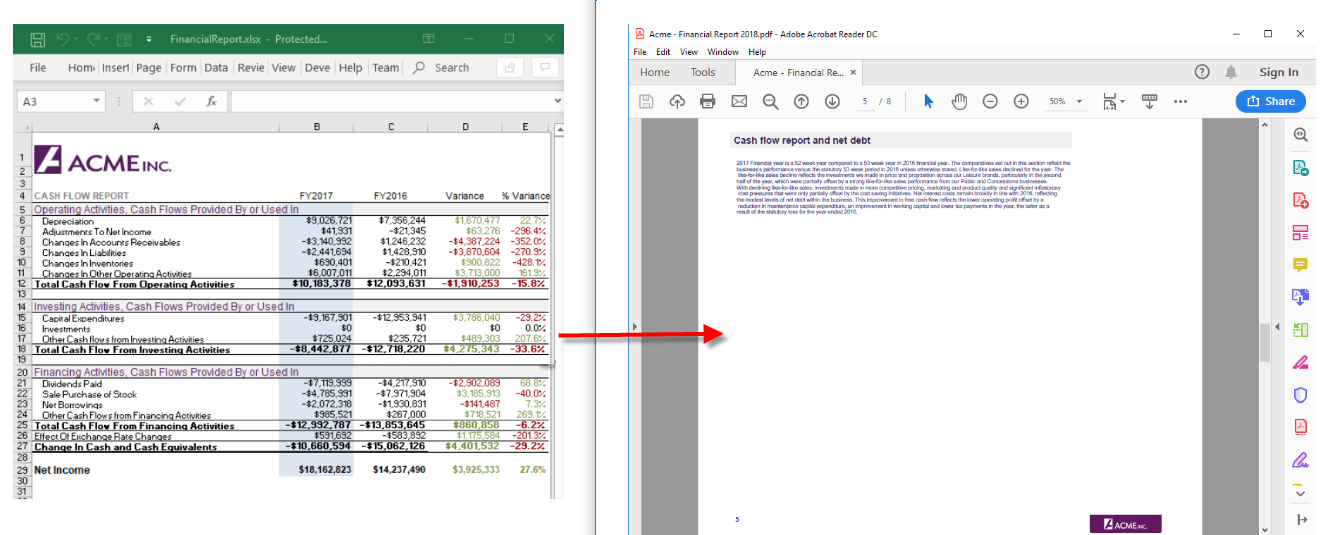
Task: Show more tools via three dots in Acrobat
Action: pyautogui.click(x=1180, y=101)
